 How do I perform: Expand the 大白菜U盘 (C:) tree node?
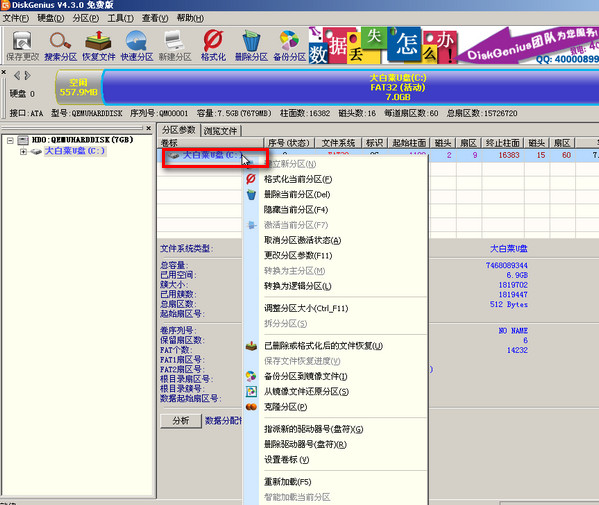click(x=23, y=152)
